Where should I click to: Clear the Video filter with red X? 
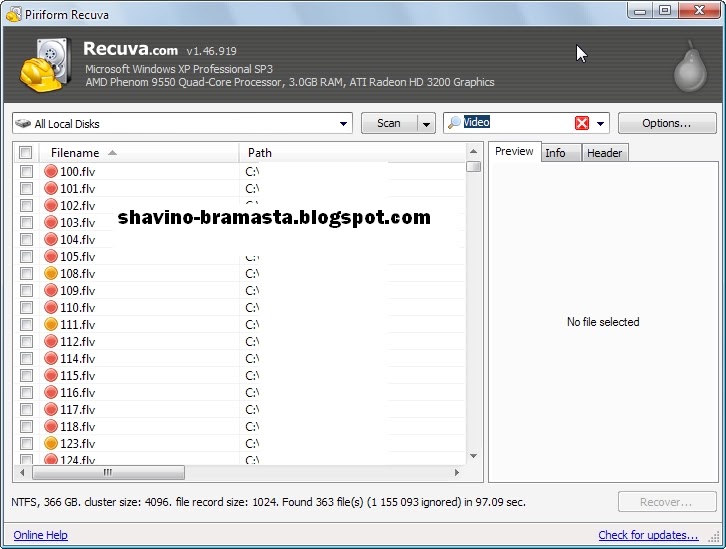click(582, 123)
